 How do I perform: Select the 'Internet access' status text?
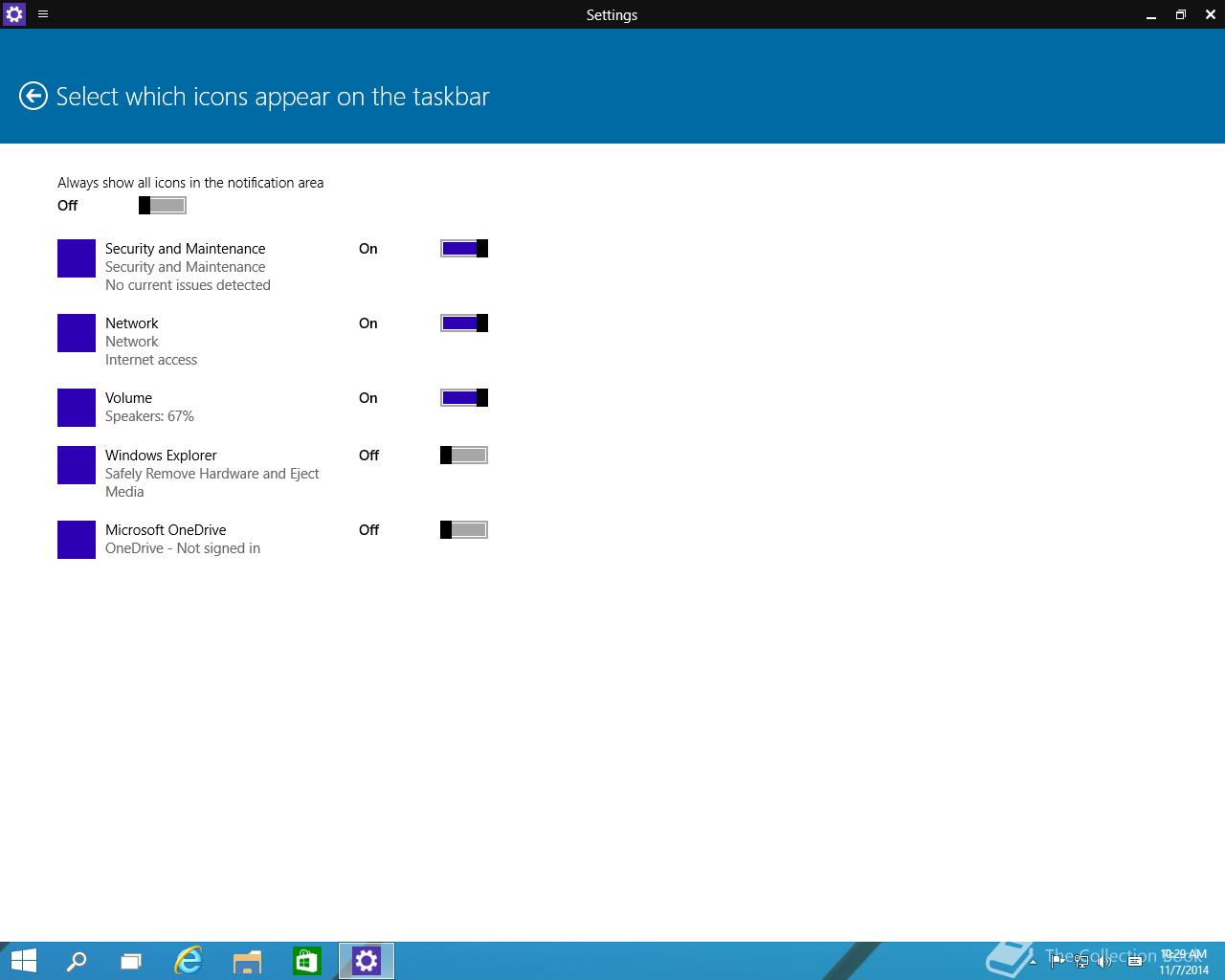(151, 360)
